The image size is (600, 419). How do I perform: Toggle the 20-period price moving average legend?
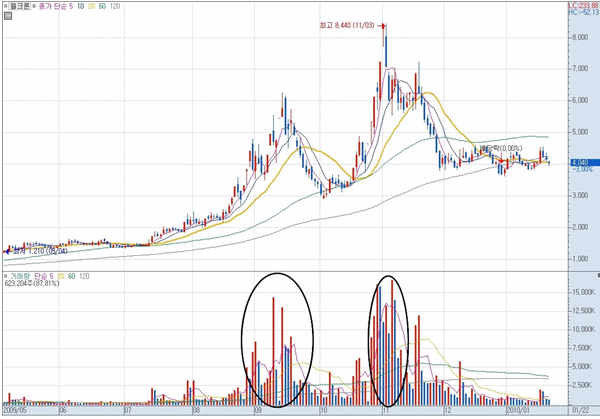point(90,5)
